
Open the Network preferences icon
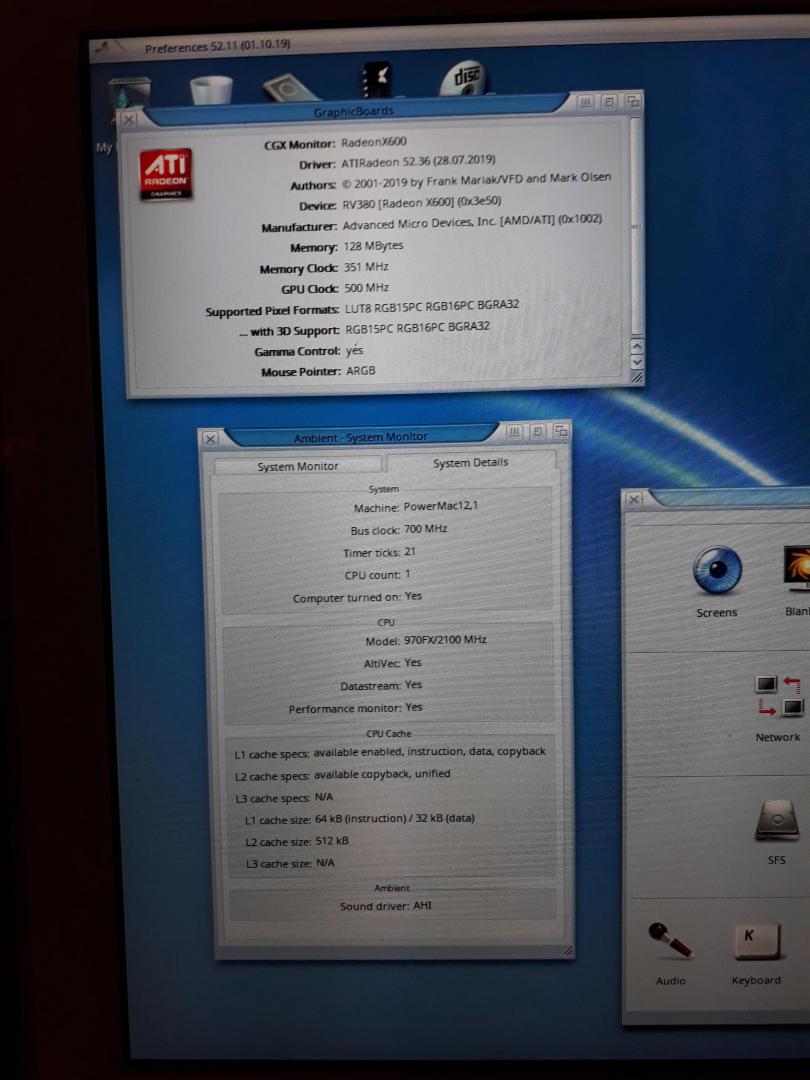click(778, 696)
